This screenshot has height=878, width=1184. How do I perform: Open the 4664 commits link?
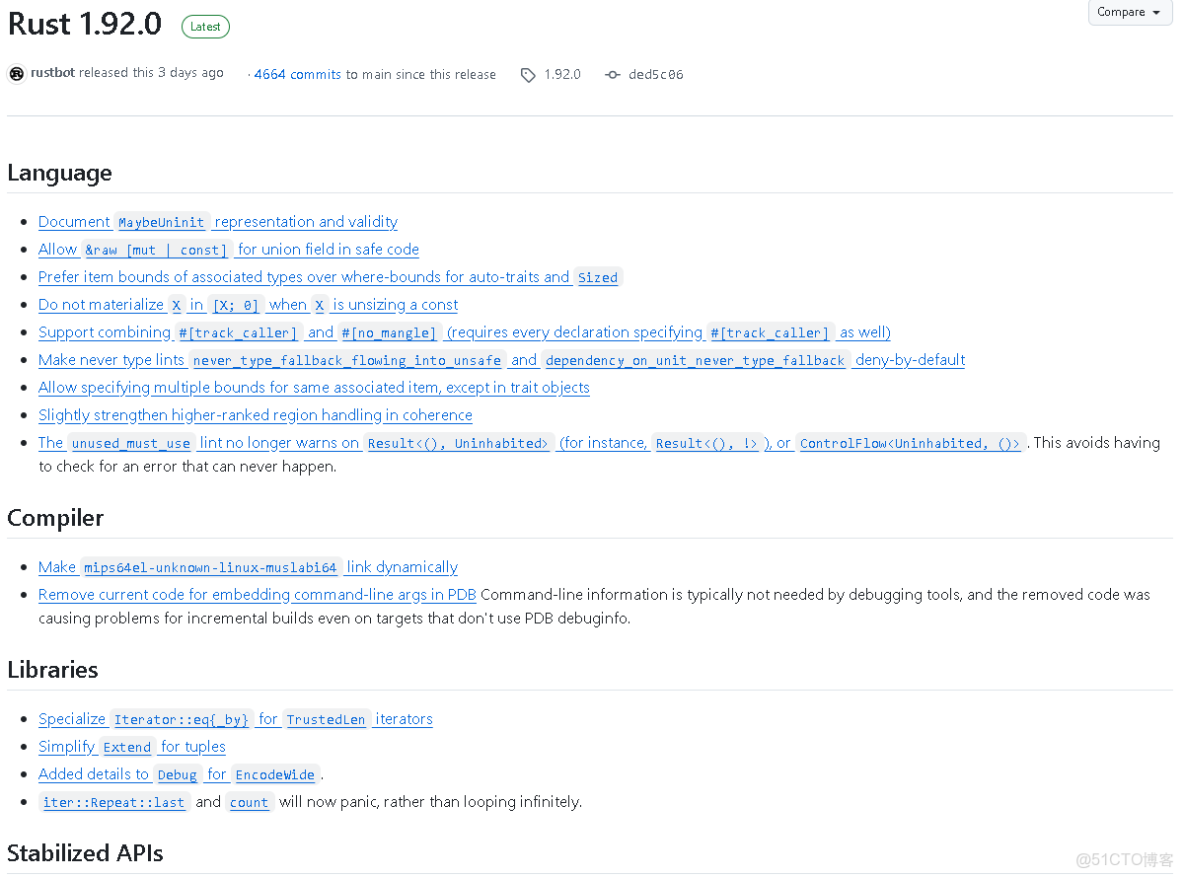296,74
